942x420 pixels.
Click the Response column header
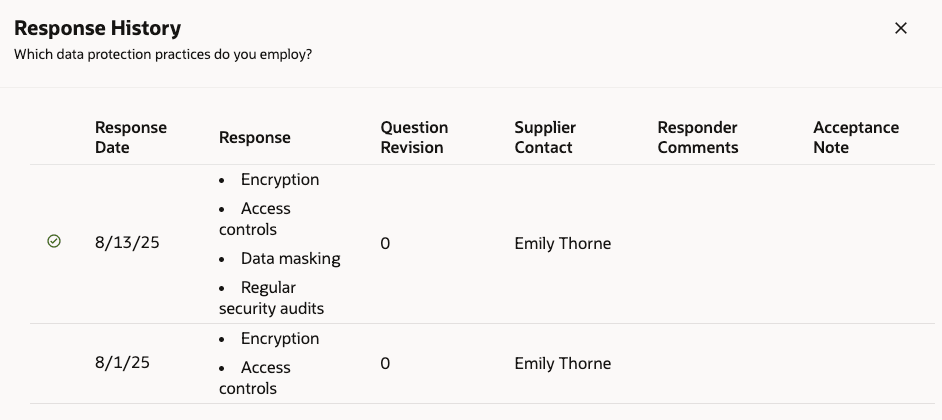(x=254, y=137)
